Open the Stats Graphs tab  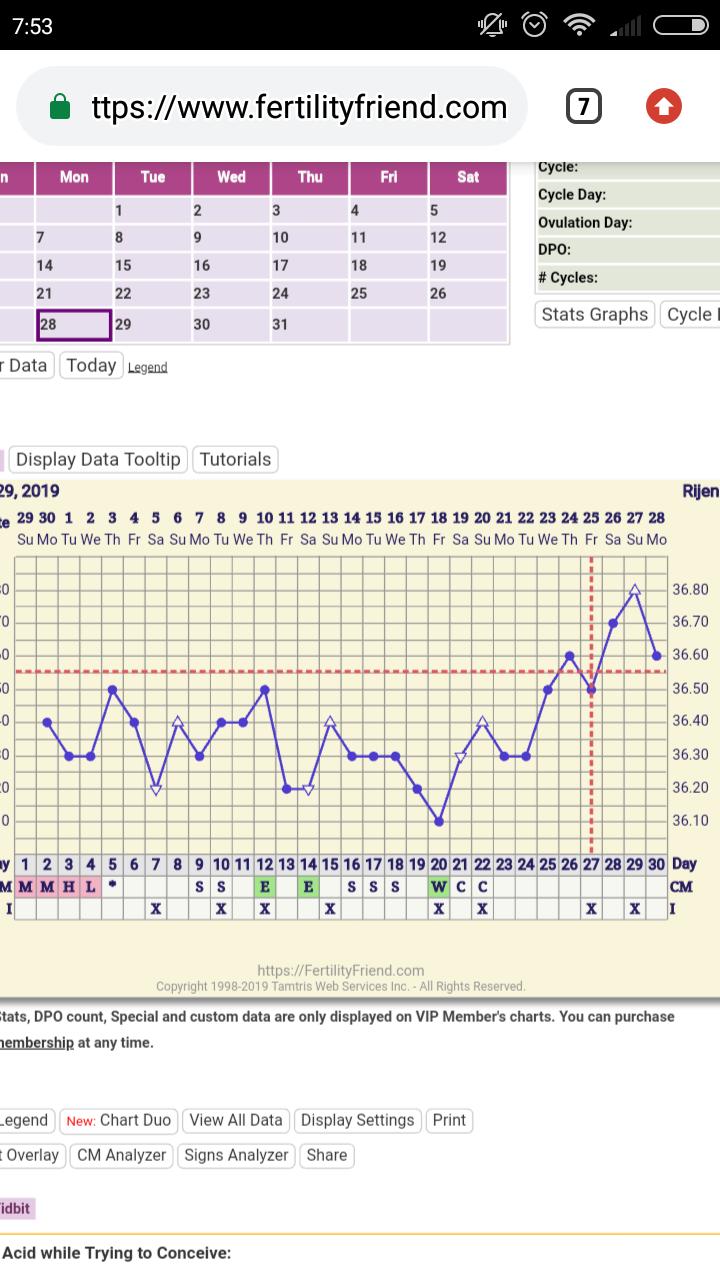(594, 314)
